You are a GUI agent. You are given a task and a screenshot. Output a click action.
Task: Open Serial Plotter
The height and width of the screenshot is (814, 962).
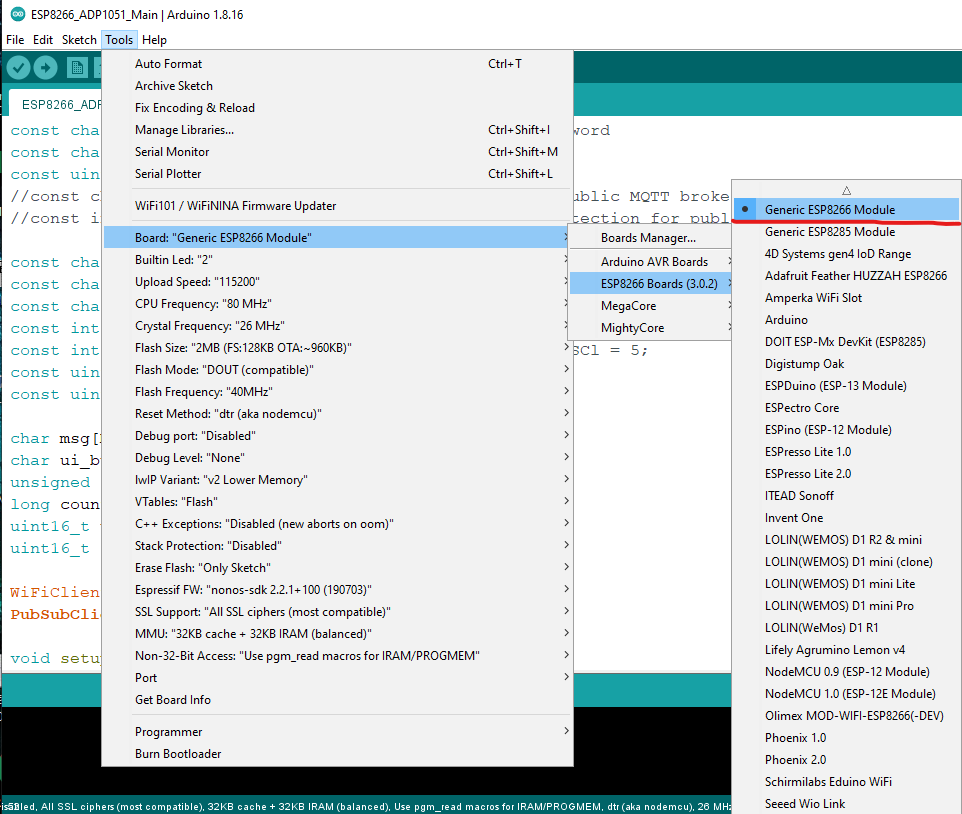(339, 174)
